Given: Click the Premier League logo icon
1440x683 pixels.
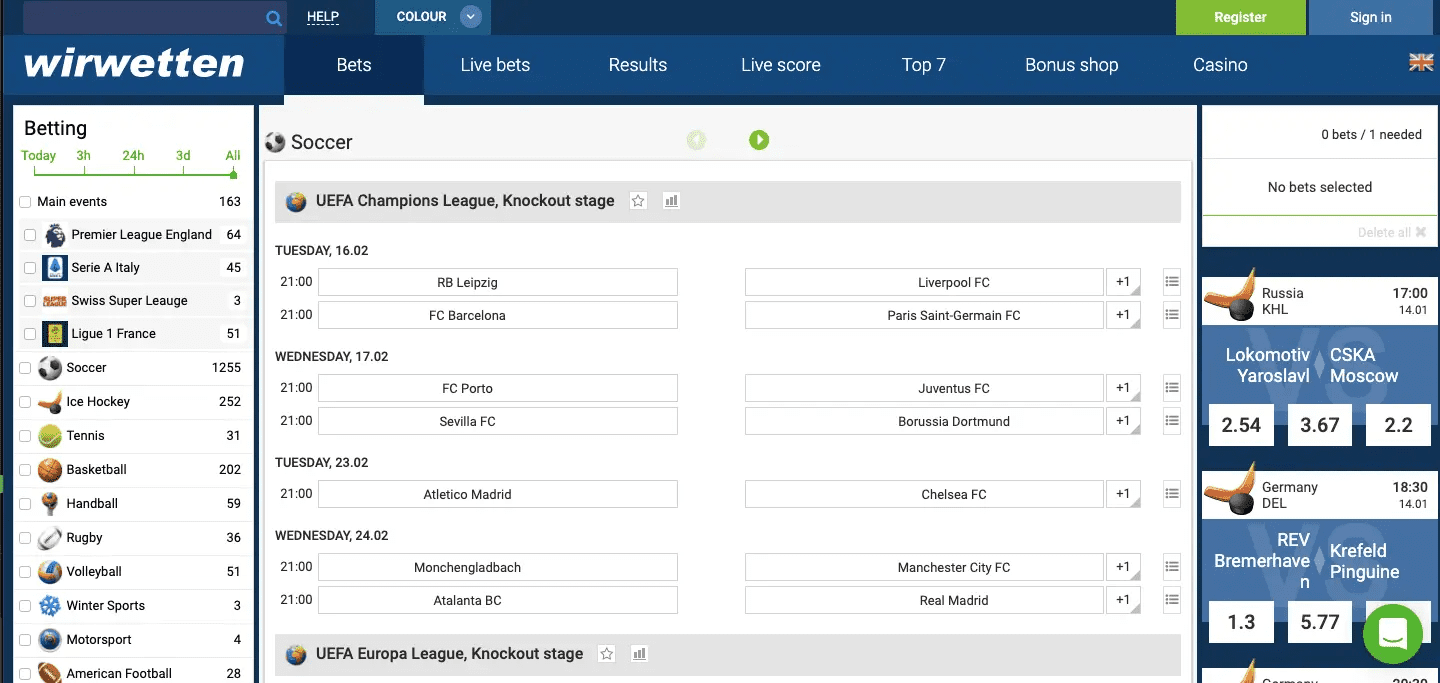Looking at the screenshot, I should tap(55, 235).
